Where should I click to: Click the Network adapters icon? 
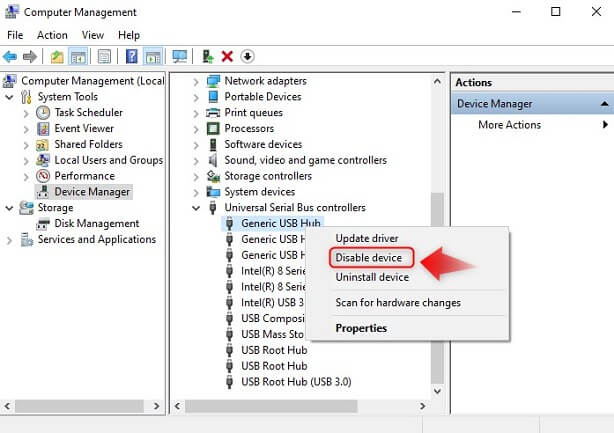(x=213, y=81)
